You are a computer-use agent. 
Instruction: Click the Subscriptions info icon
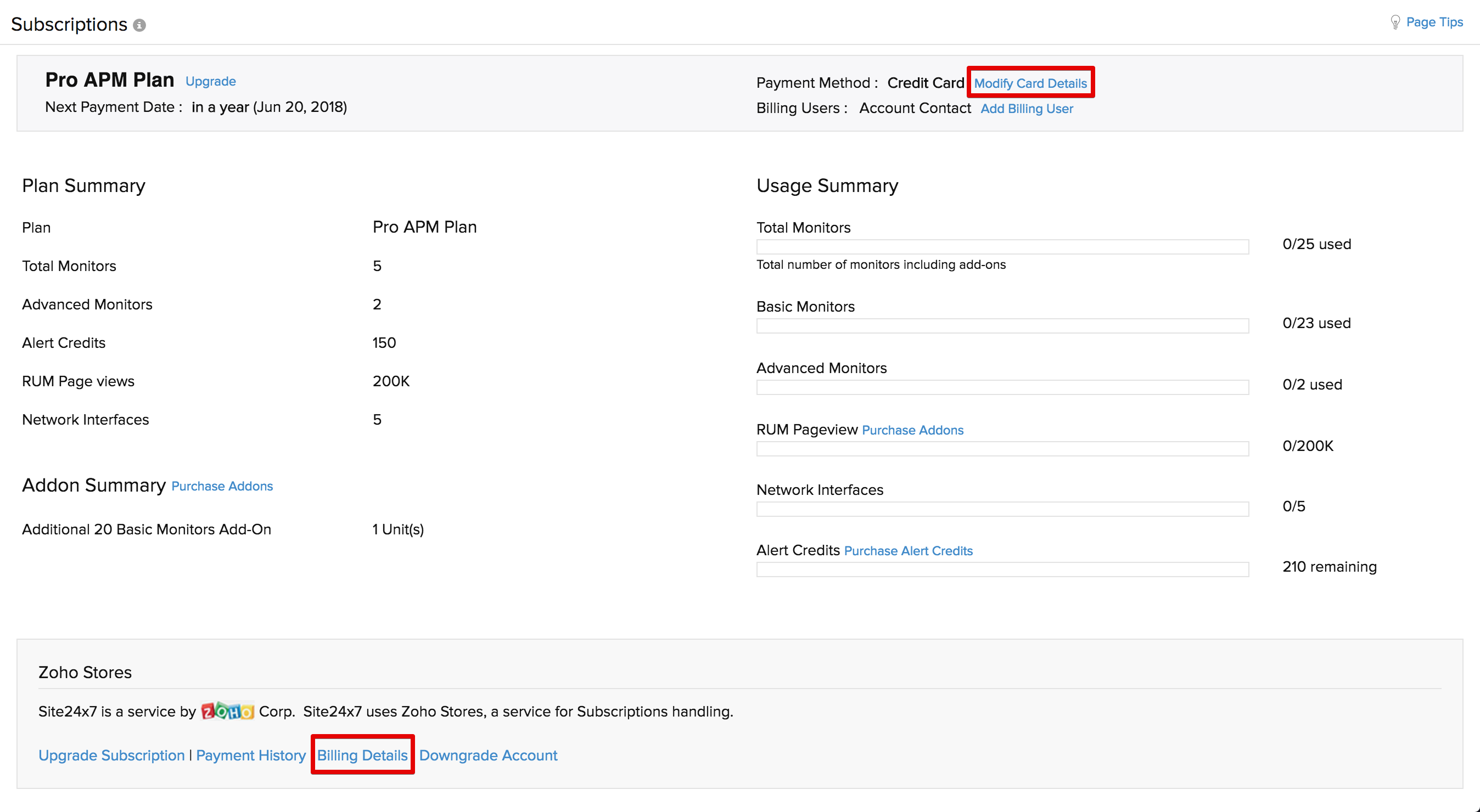(x=139, y=25)
